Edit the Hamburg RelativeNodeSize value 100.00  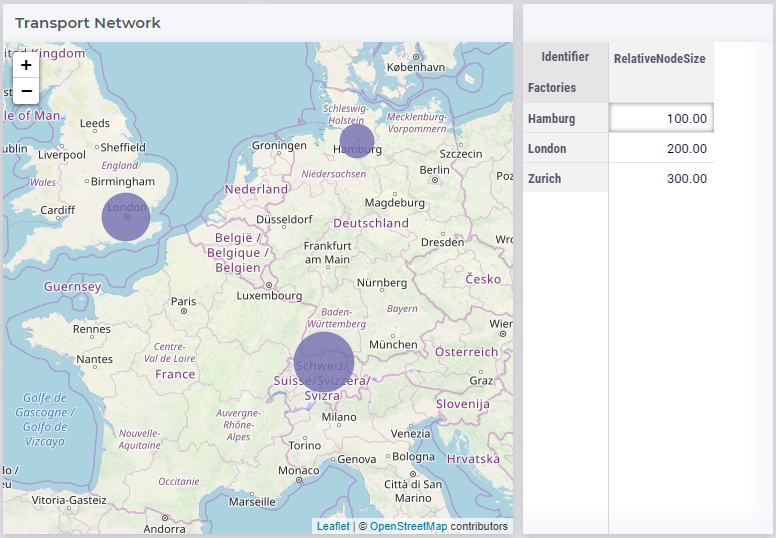pyautogui.click(x=661, y=118)
